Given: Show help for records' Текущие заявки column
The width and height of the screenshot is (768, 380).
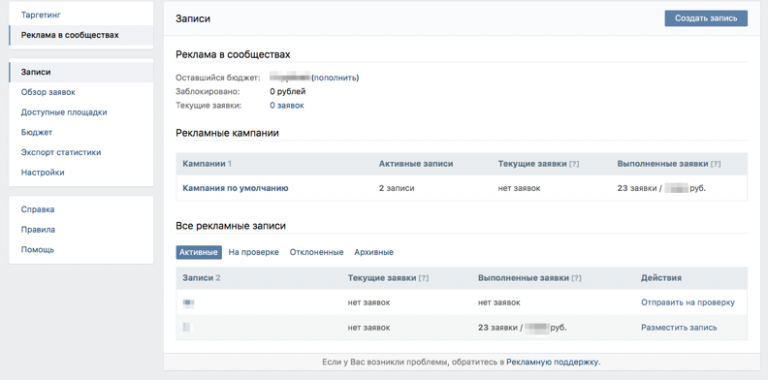Looking at the screenshot, I should (x=424, y=278).
